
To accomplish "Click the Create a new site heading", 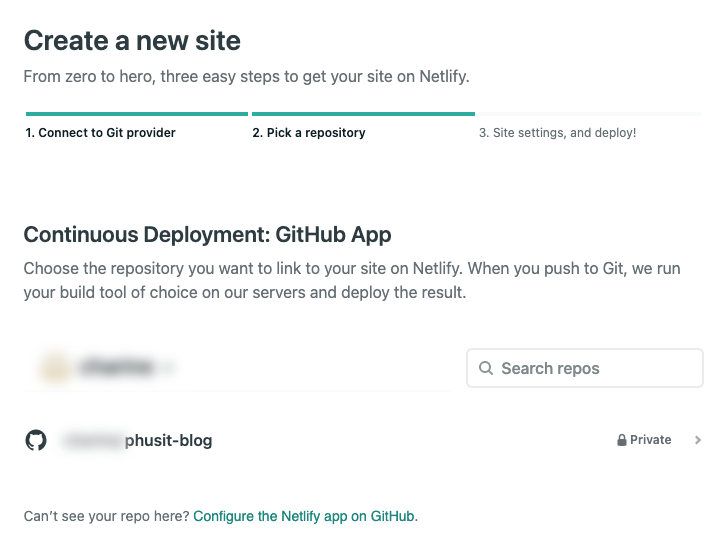I will (132, 41).
